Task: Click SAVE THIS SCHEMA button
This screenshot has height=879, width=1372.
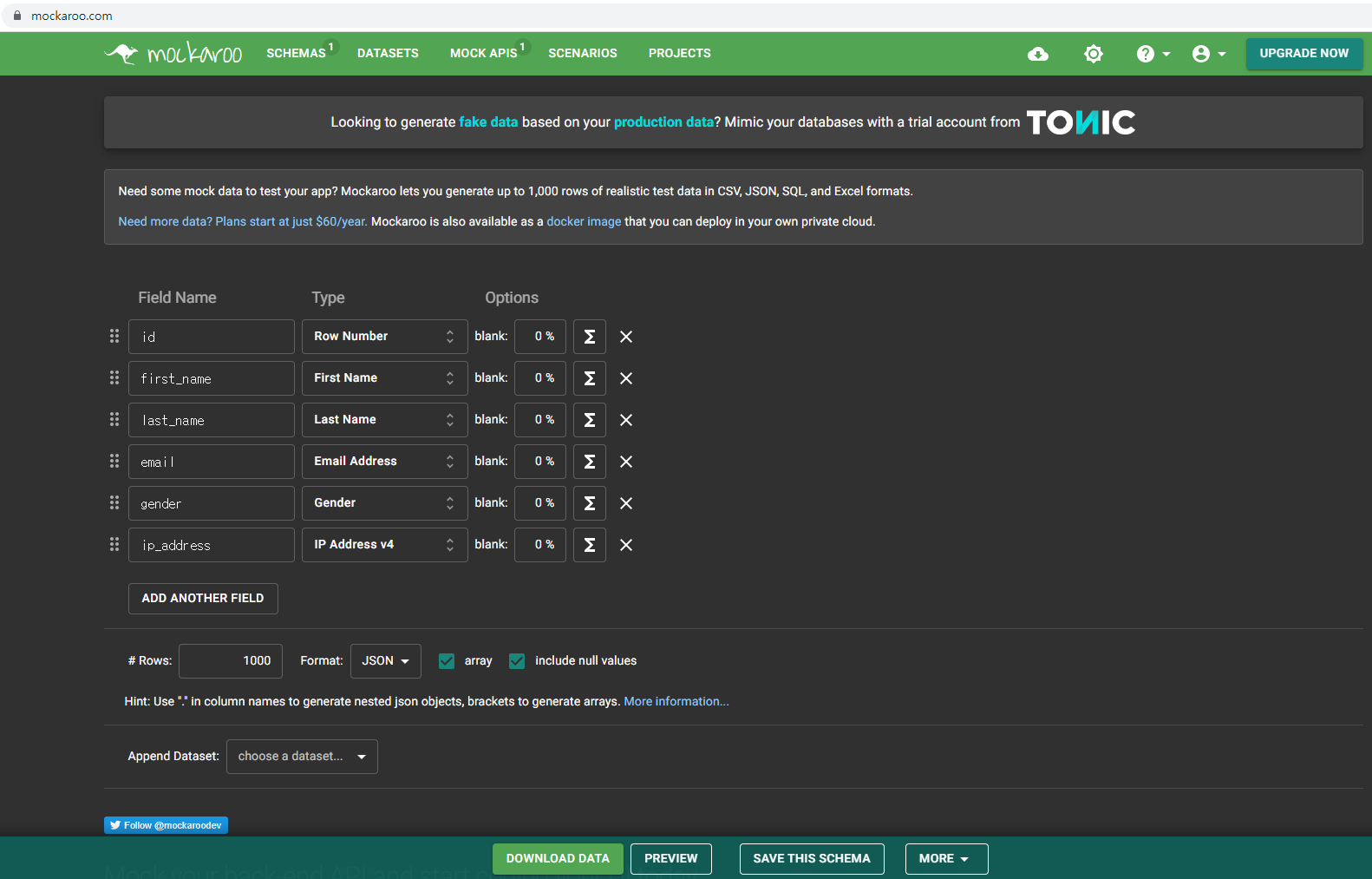Action: click(812, 859)
